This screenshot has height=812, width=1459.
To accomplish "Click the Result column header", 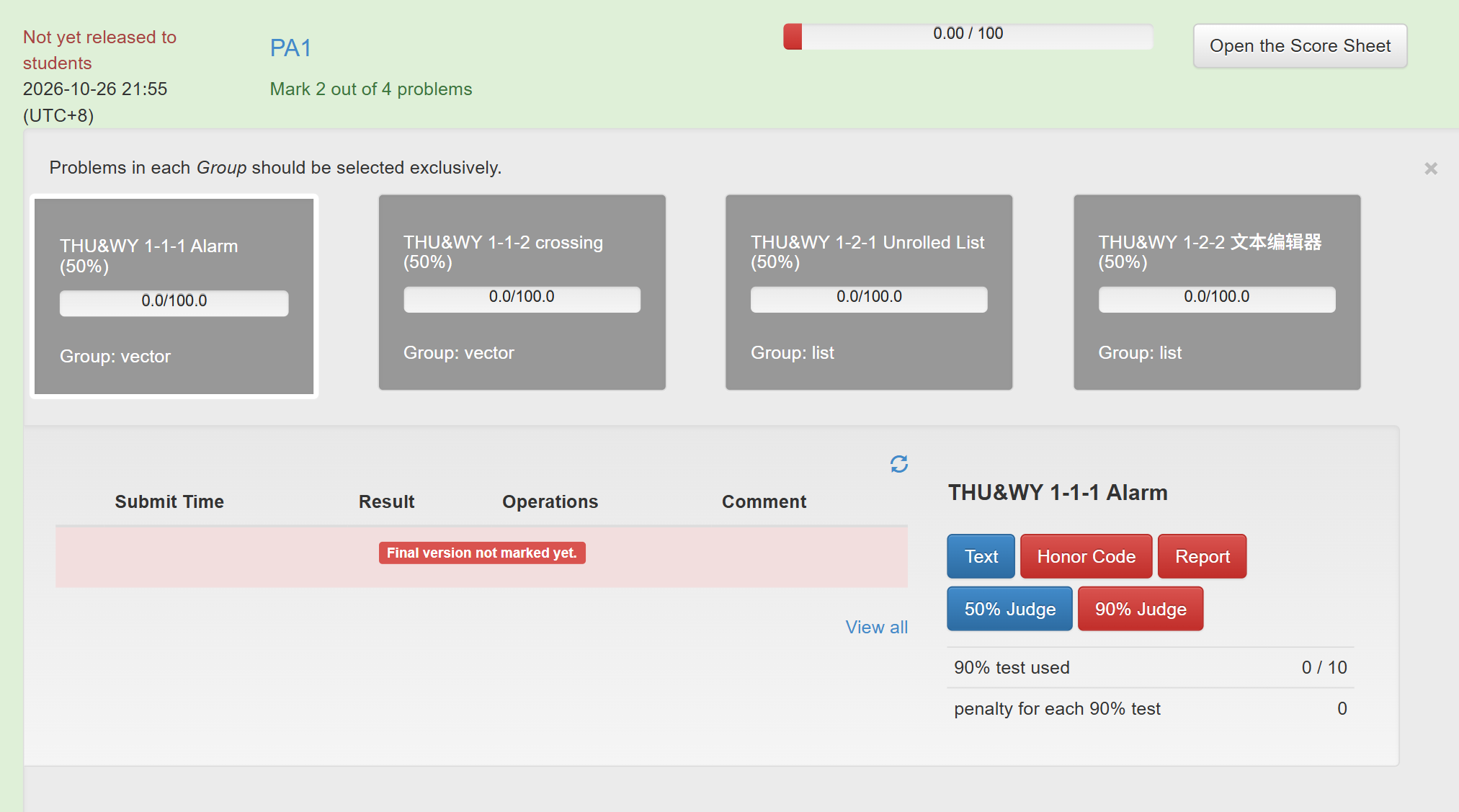I will pyautogui.click(x=387, y=501).
